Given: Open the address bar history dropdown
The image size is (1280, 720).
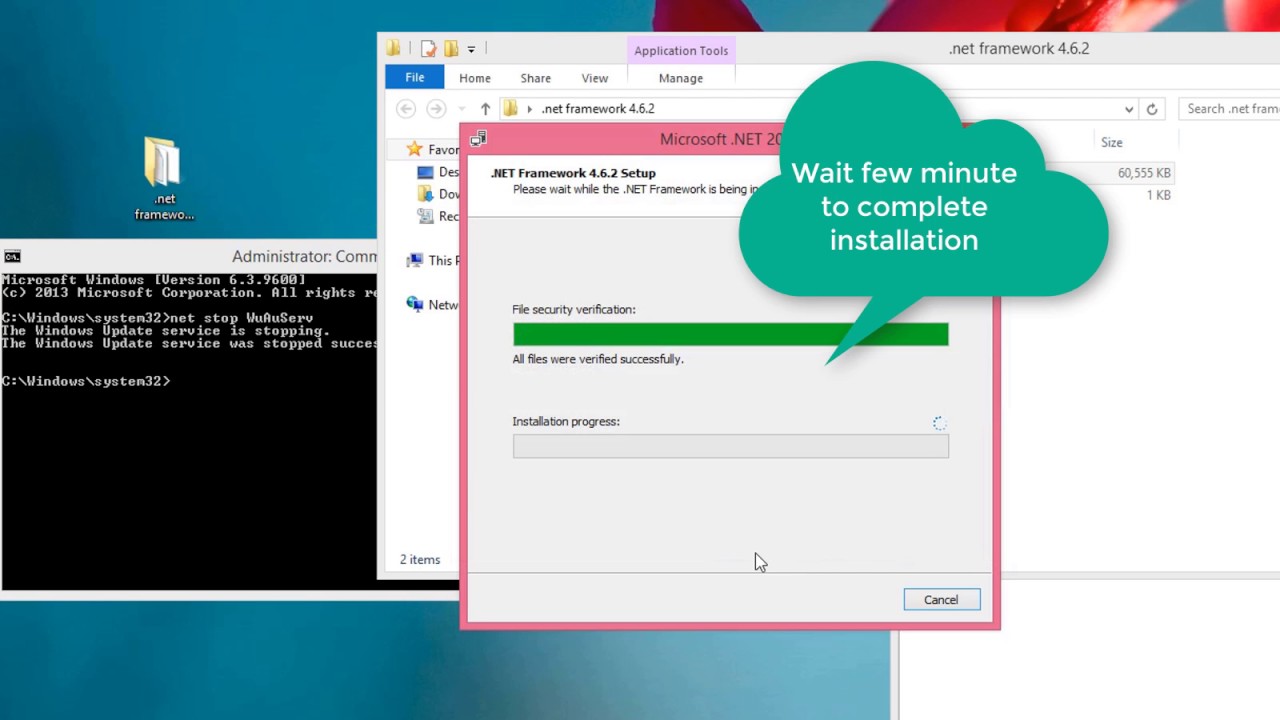Looking at the screenshot, I should (1129, 109).
